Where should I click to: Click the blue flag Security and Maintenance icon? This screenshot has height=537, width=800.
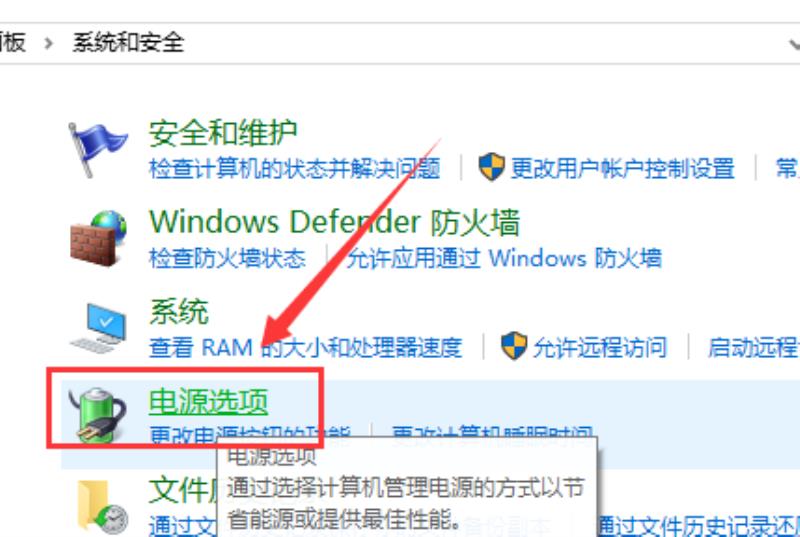(x=97, y=149)
